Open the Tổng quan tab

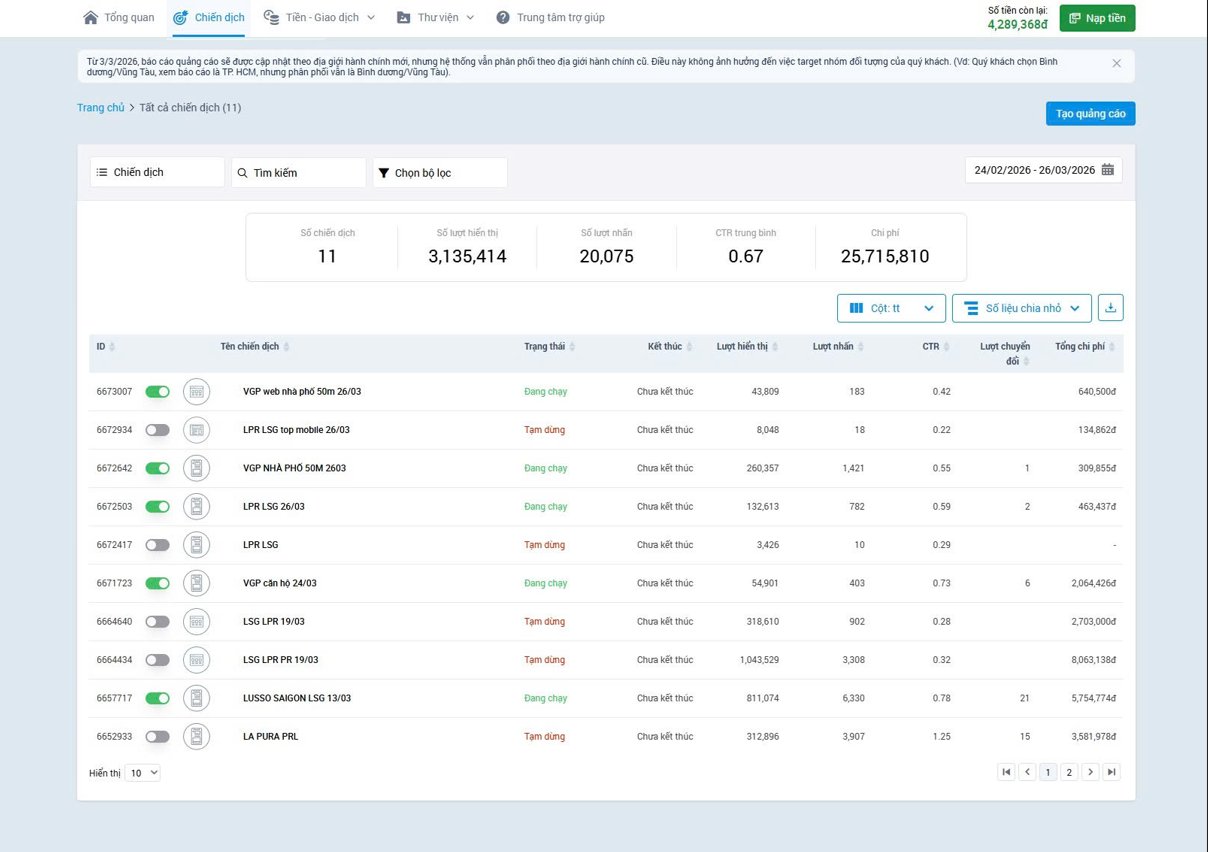119,17
